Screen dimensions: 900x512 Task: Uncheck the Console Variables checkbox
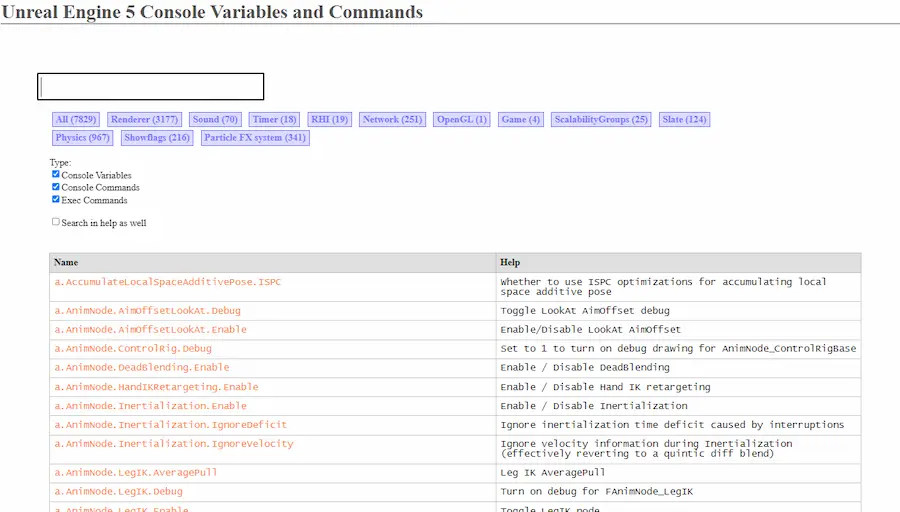pos(56,174)
